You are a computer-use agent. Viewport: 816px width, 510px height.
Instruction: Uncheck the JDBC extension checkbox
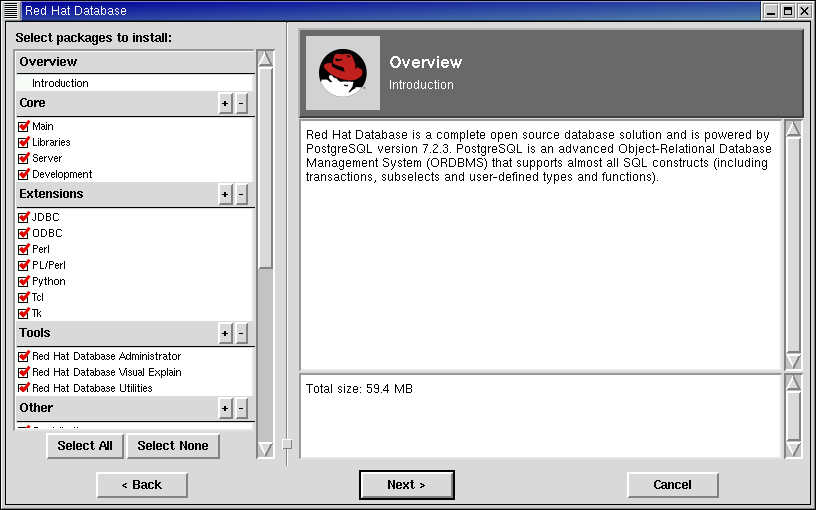pyautogui.click(x=23, y=217)
